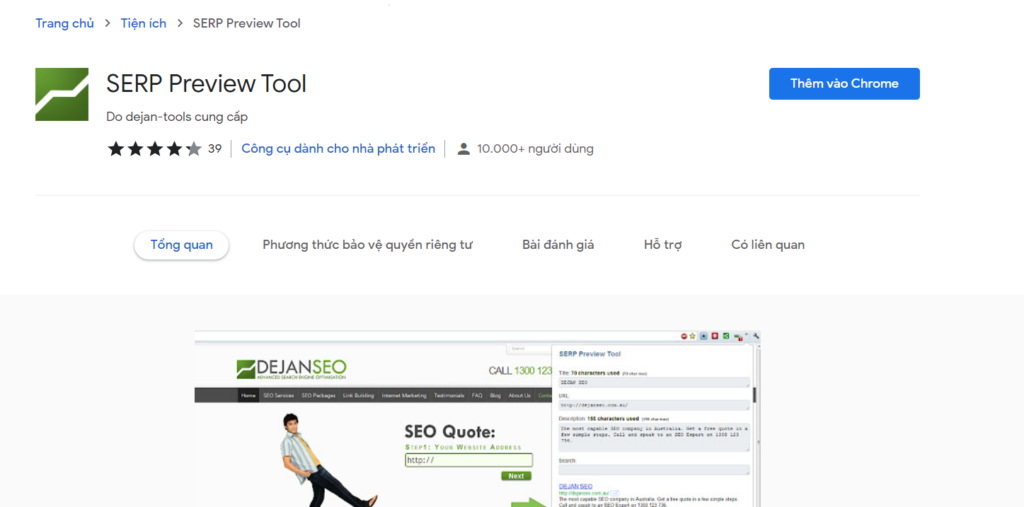Click SERP Preview Tool breadcrumb text

[x=247, y=24]
